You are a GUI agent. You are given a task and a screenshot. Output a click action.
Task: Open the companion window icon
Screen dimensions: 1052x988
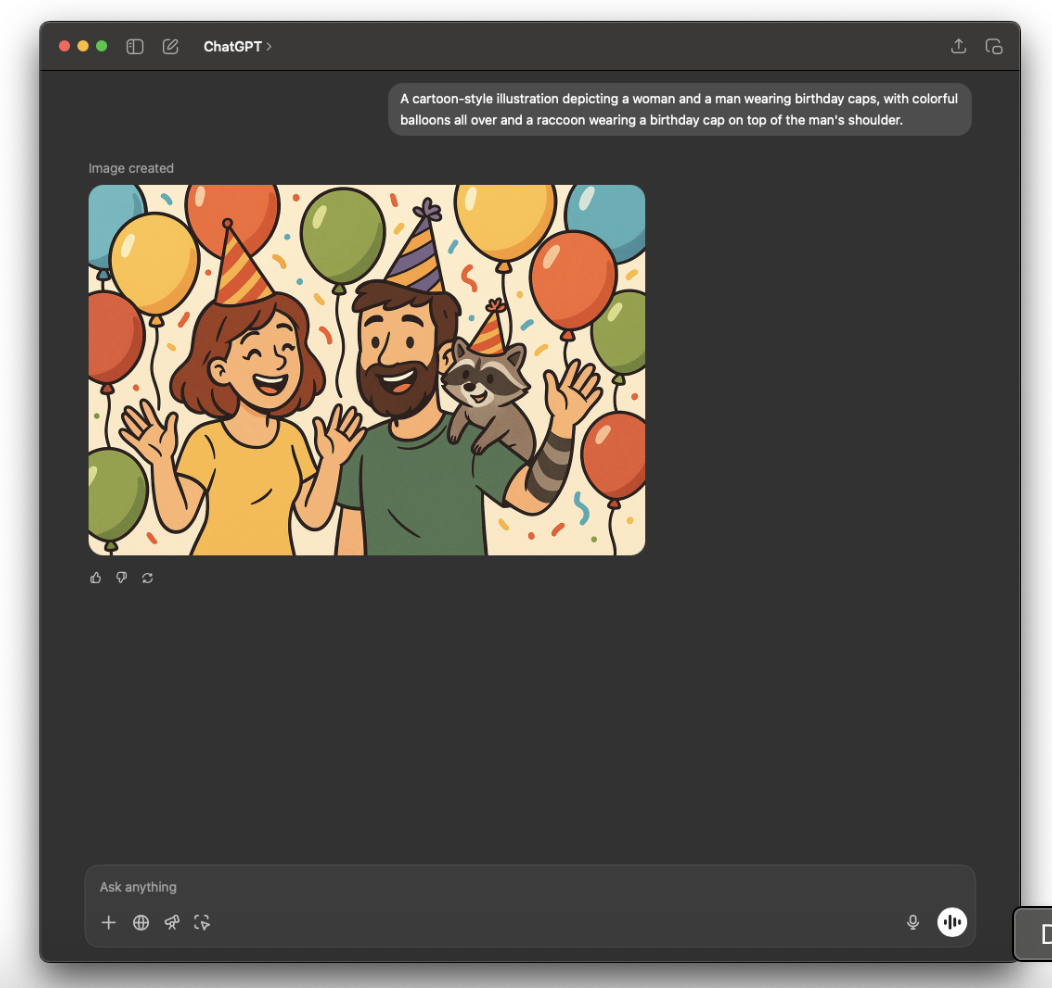tap(993, 46)
